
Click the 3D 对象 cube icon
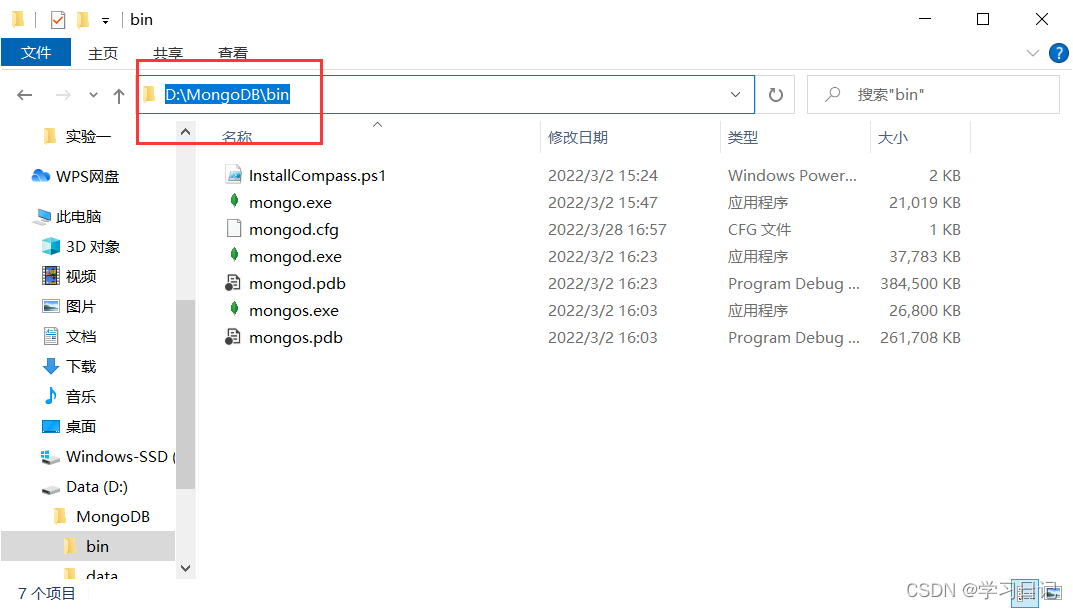pos(51,246)
